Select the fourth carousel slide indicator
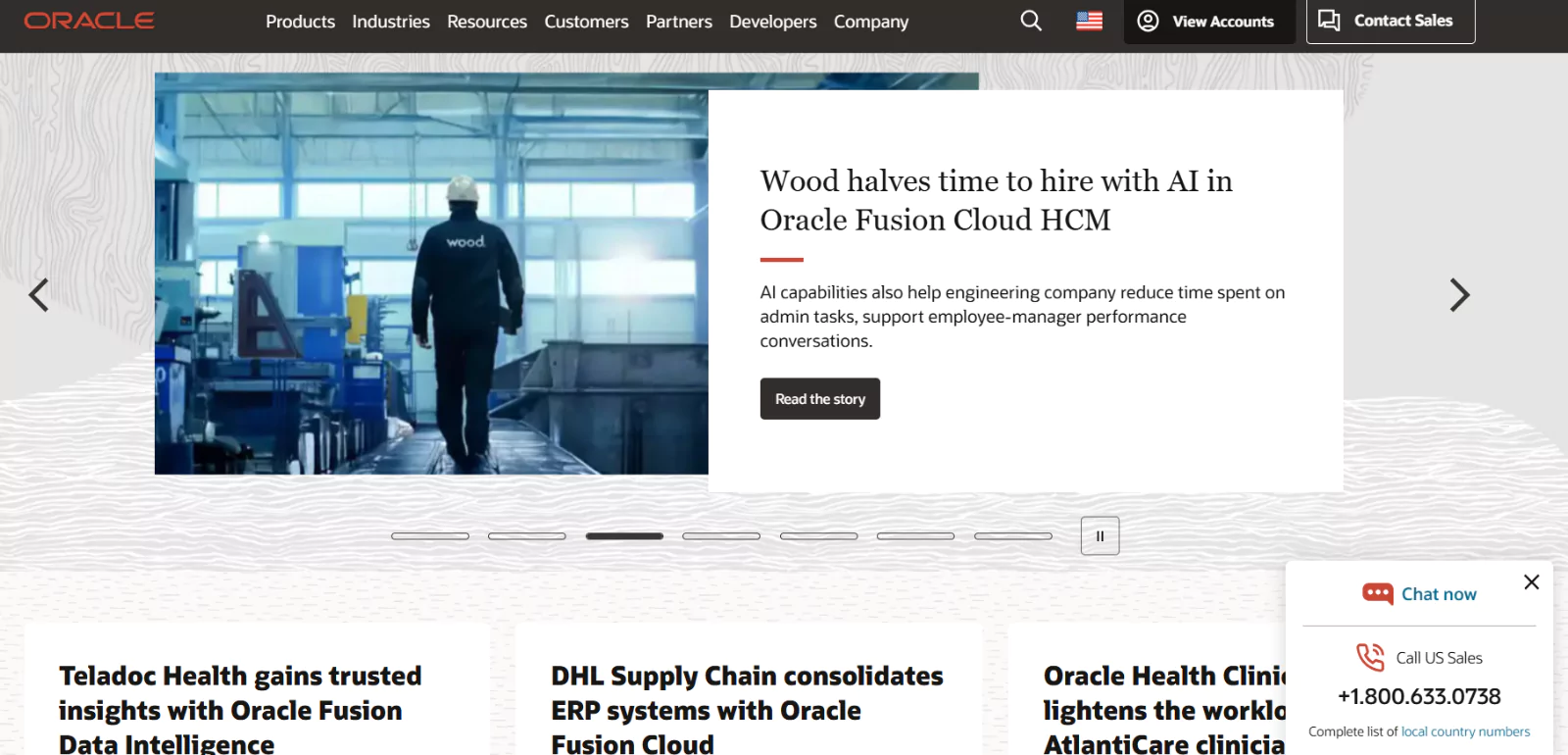This screenshot has width=1568, height=755. click(721, 536)
